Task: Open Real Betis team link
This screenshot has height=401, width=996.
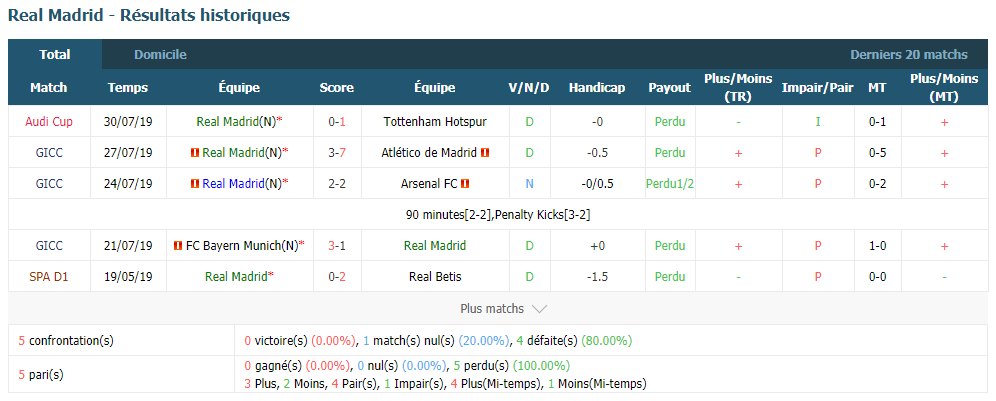Action: (x=435, y=276)
